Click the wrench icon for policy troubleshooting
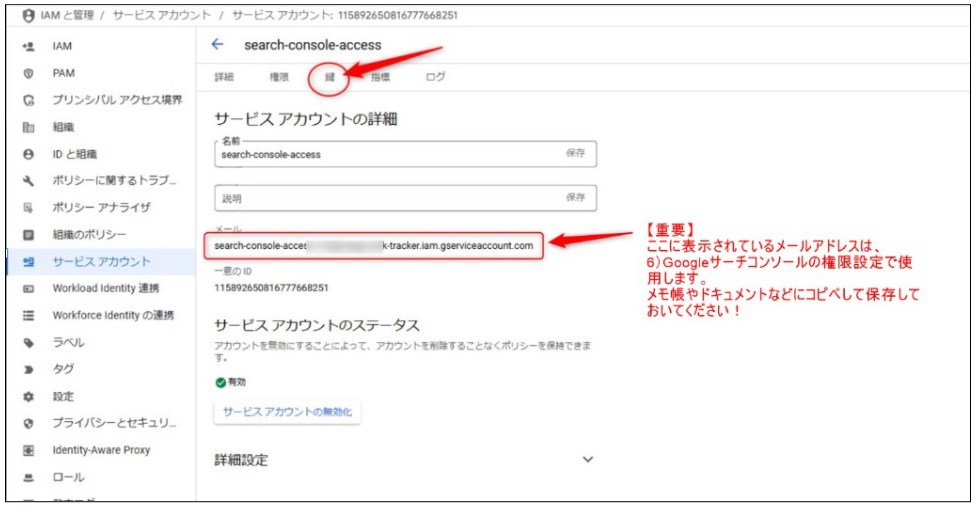The image size is (977, 509). [28, 181]
